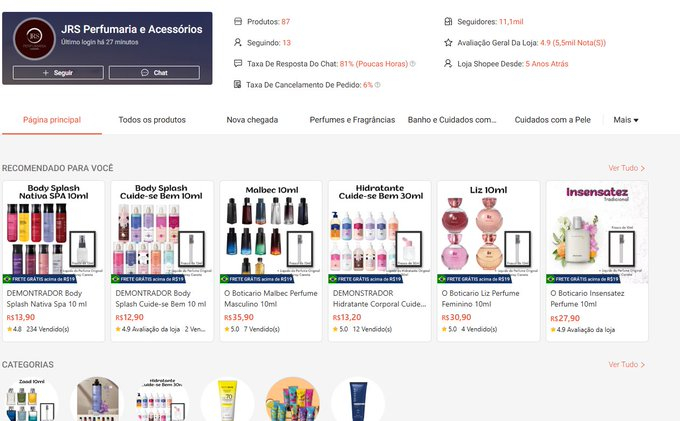680x421 pixels.
Task: Follow the store with Seguir button
Action: (x=58, y=72)
